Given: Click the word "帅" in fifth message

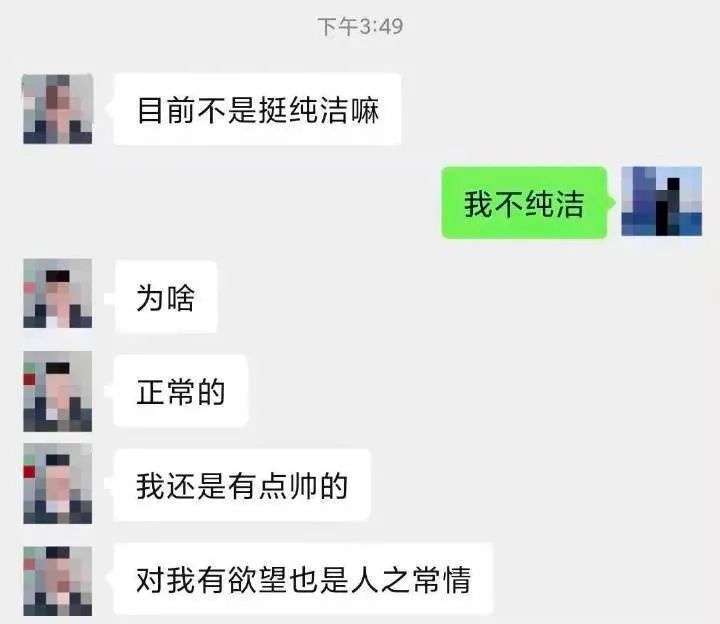Looking at the screenshot, I should [x=304, y=486].
